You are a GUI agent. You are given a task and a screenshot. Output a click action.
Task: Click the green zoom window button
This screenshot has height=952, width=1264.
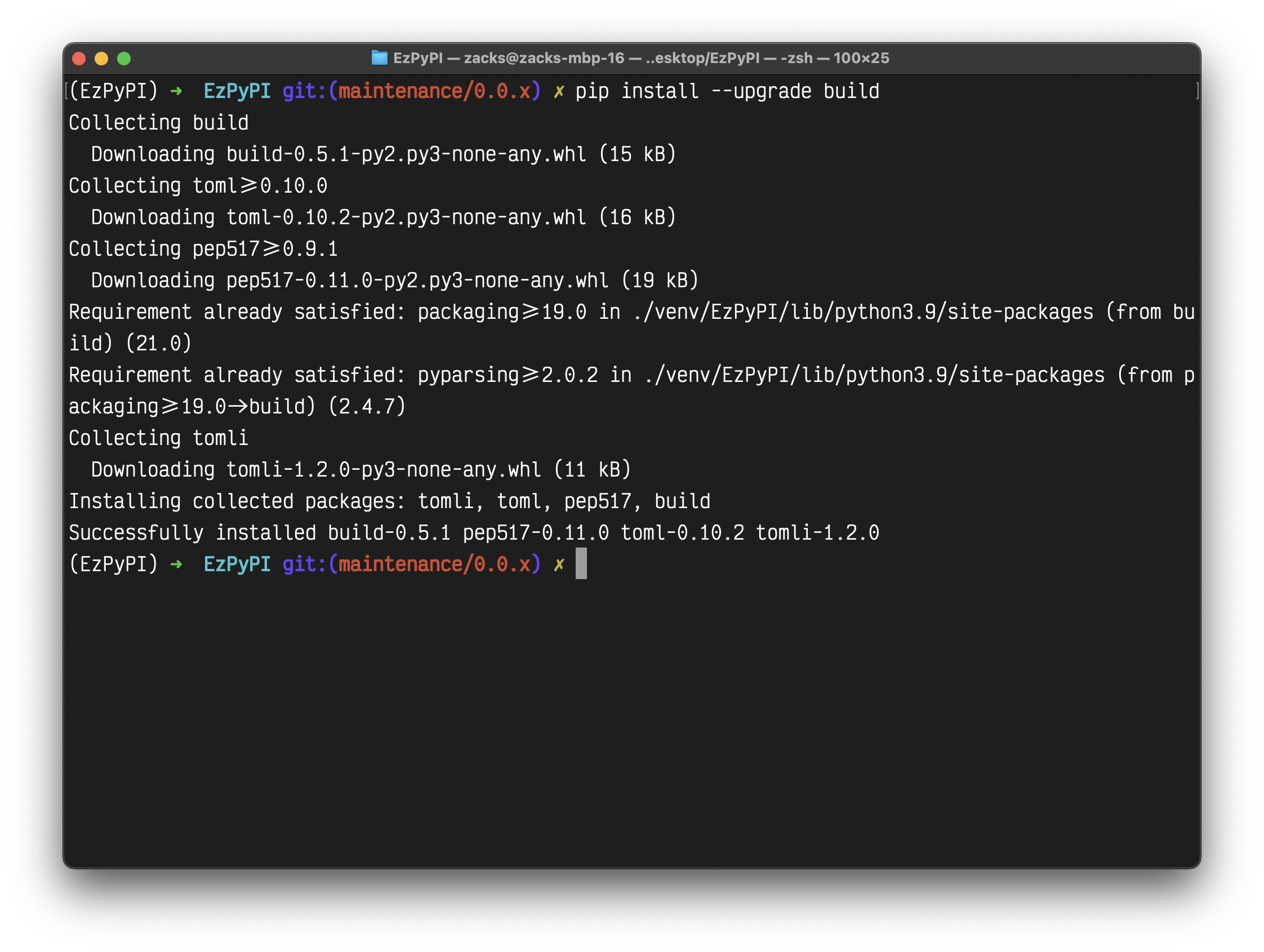coord(124,58)
